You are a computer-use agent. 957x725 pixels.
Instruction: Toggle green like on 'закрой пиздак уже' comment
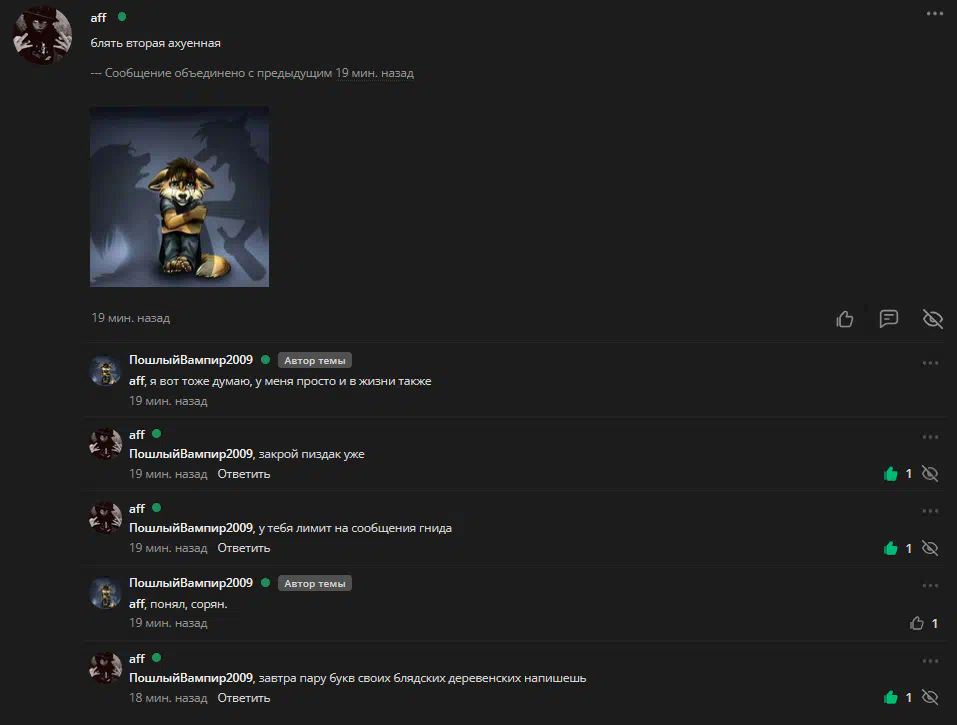(x=891, y=474)
